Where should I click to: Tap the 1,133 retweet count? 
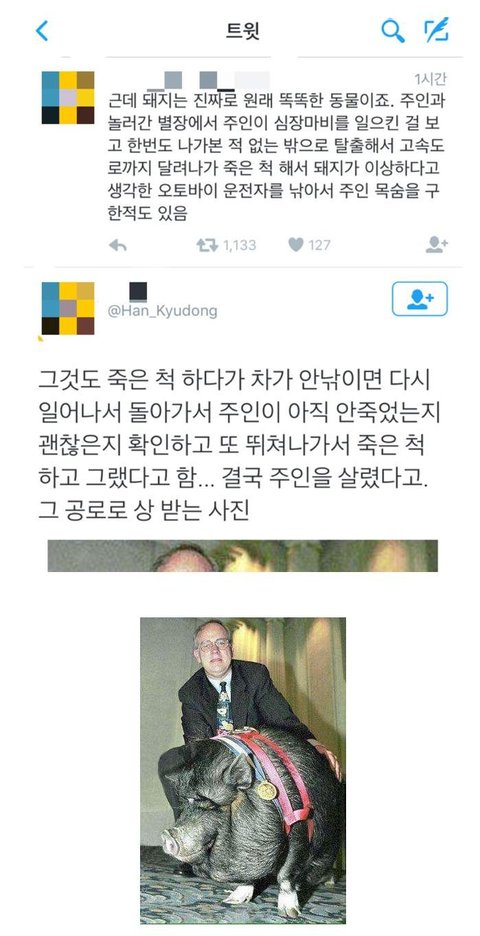[239, 245]
